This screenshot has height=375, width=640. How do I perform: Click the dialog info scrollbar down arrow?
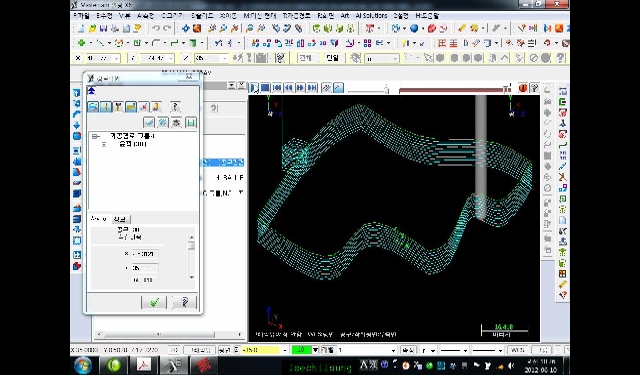click(x=191, y=277)
